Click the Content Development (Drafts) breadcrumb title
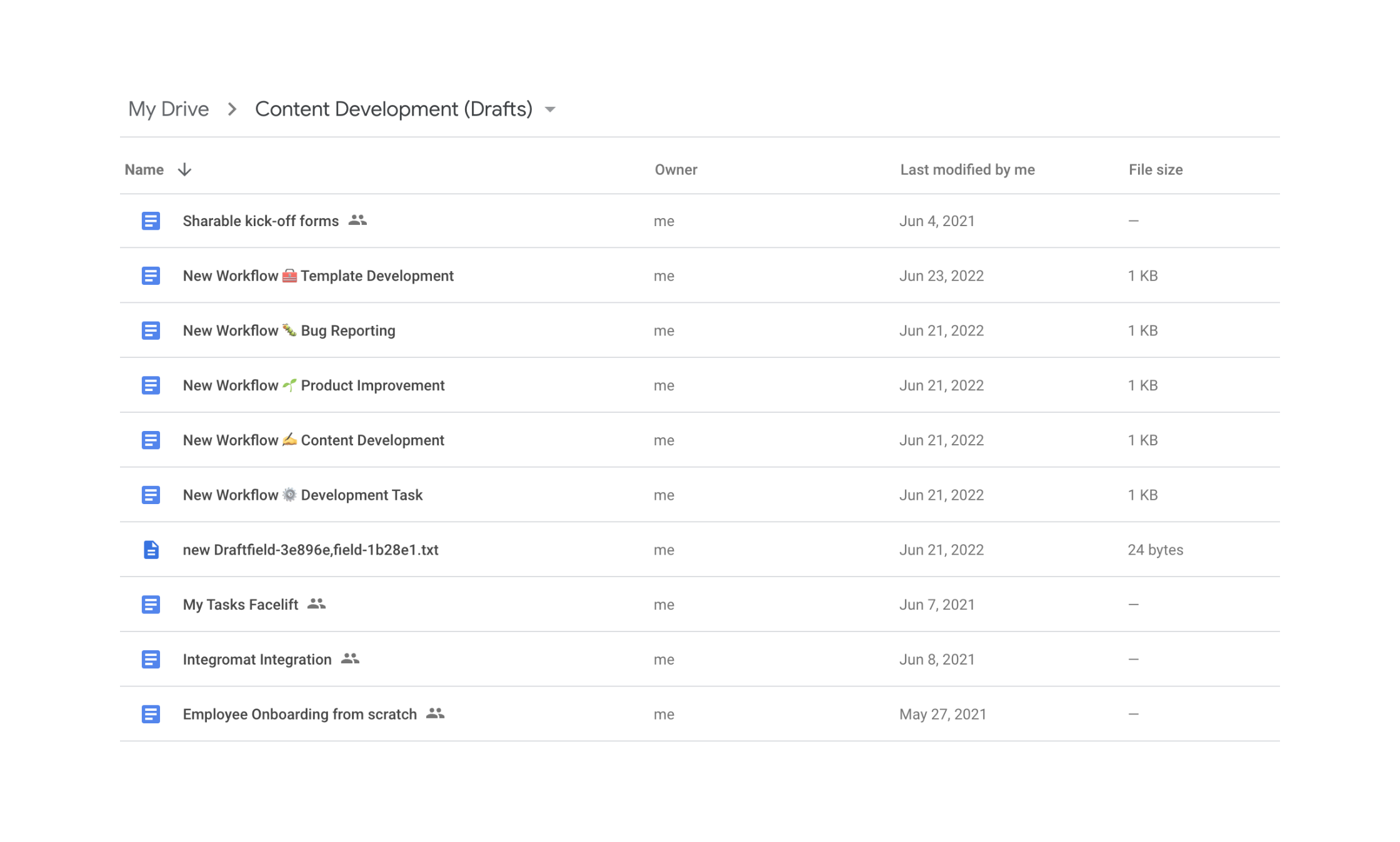Viewport: 1400px width, 842px height. pyautogui.click(x=394, y=109)
